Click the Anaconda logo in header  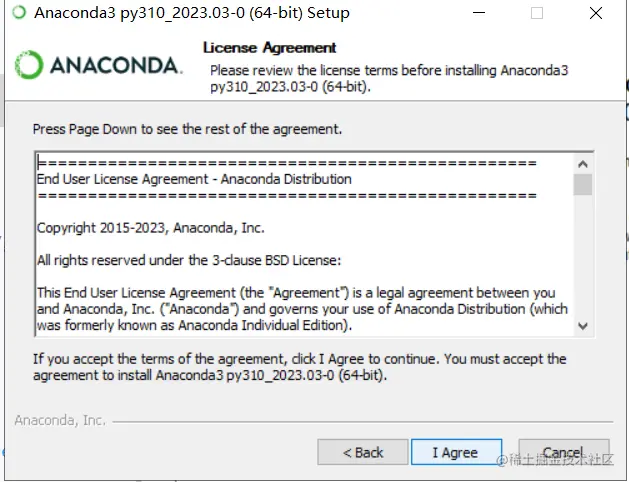tap(98, 65)
